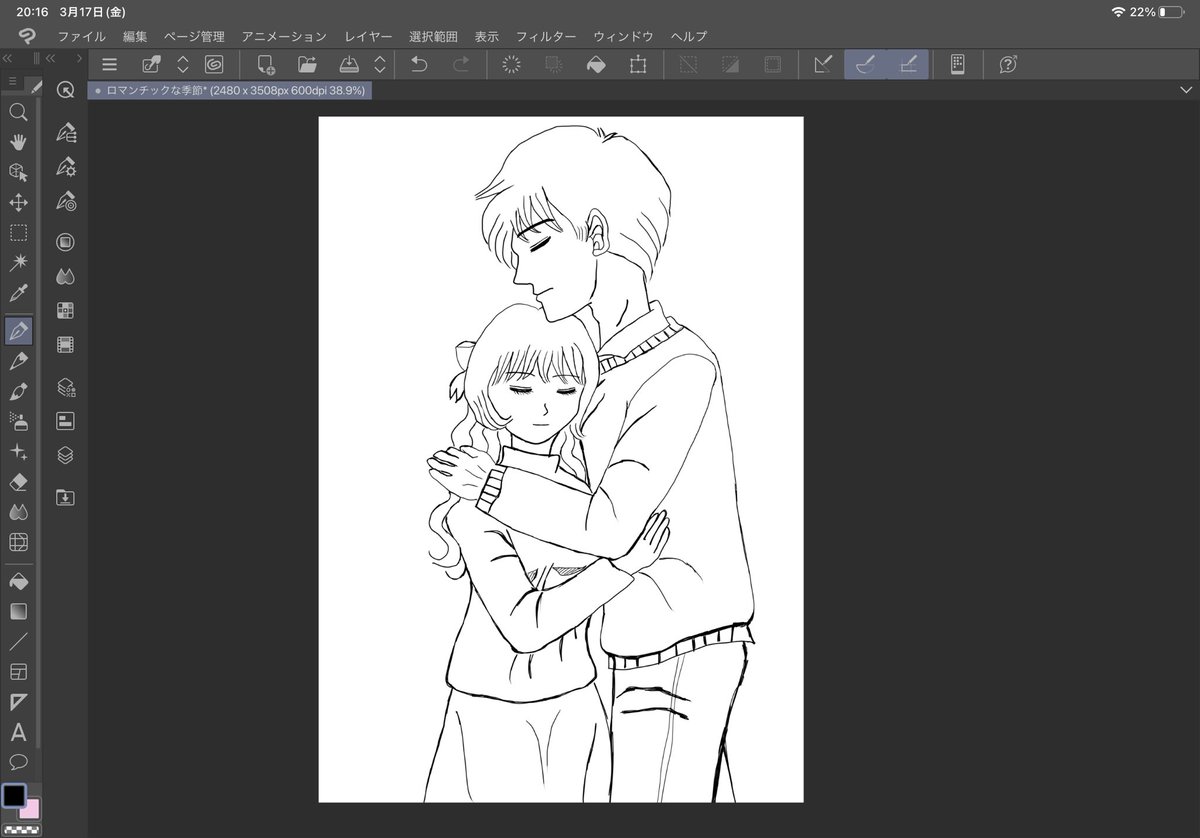Select the Move layer arrows tool
Image resolution: width=1200 pixels, height=838 pixels.
[x=18, y=203]
